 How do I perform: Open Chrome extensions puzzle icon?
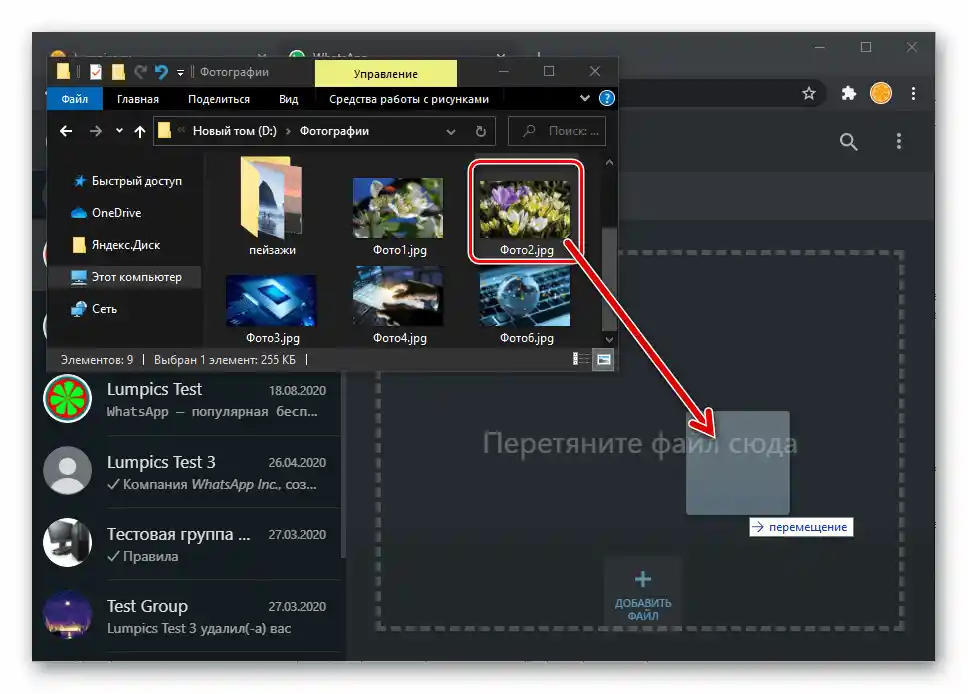tap(849, 93)
